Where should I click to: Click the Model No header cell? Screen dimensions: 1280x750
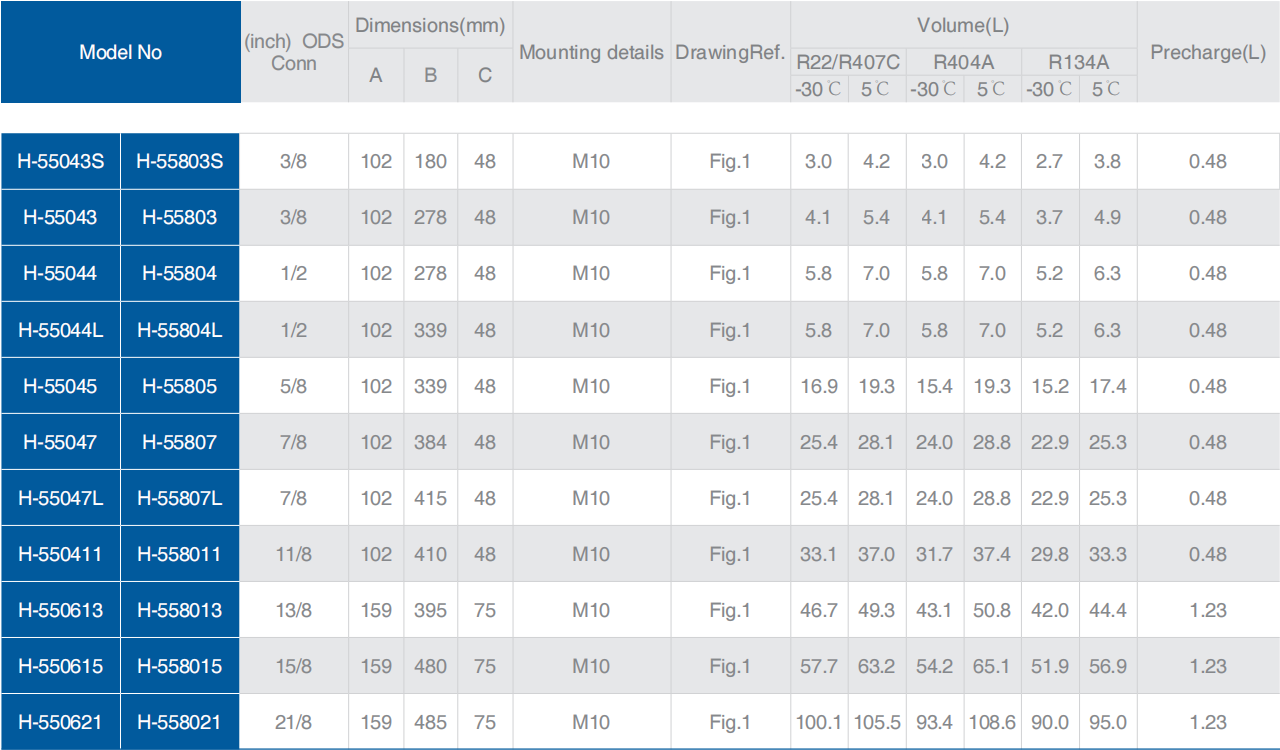pyautogui.click(x=120, y=52)
